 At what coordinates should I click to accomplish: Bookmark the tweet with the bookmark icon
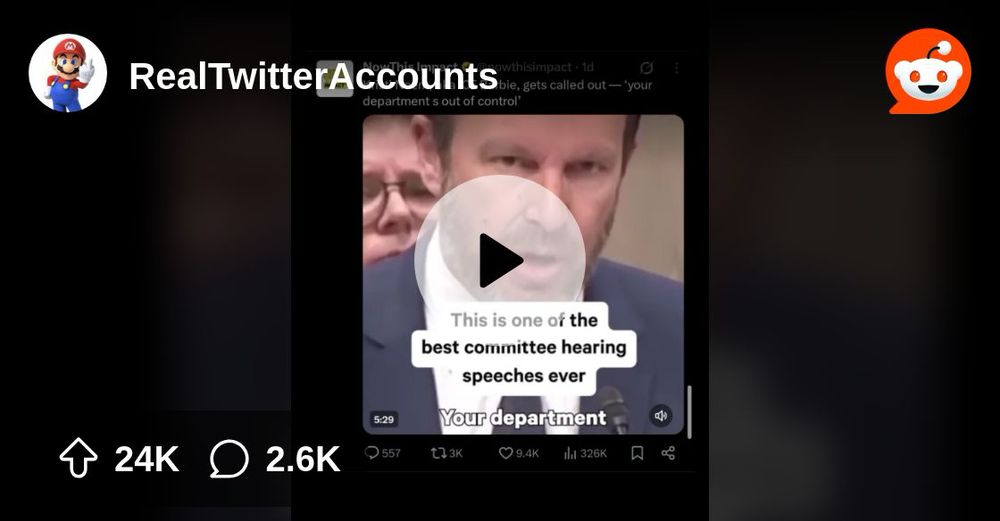coord(636,453)
